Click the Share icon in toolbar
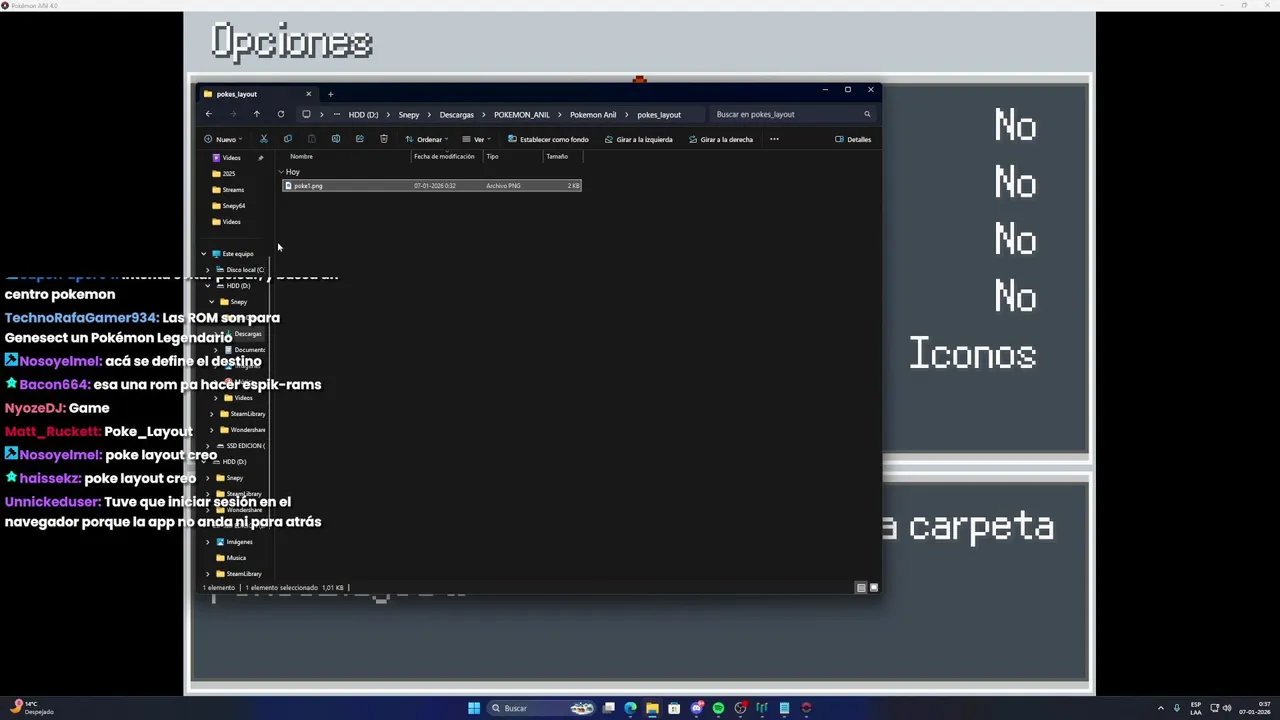The height and width of the screenshot is (720, 1280). [360, 139]
